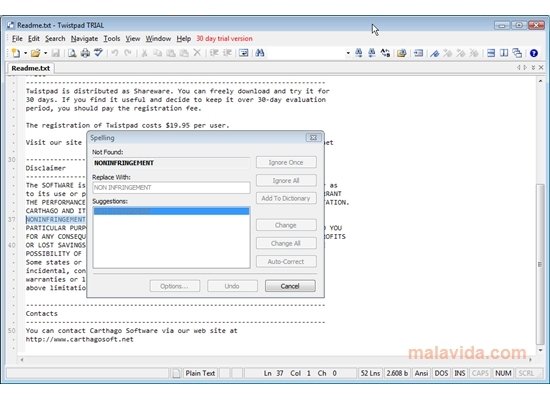Click the tab scroll right arrow

tap(525, 67)
